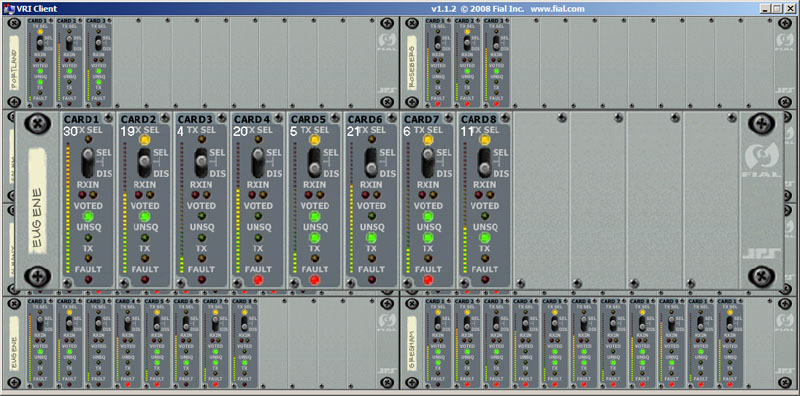Click the FAULT LED on Portland rack Card 1
The height and width of the screenshot is (396, 800).
(x=40, y=104)
